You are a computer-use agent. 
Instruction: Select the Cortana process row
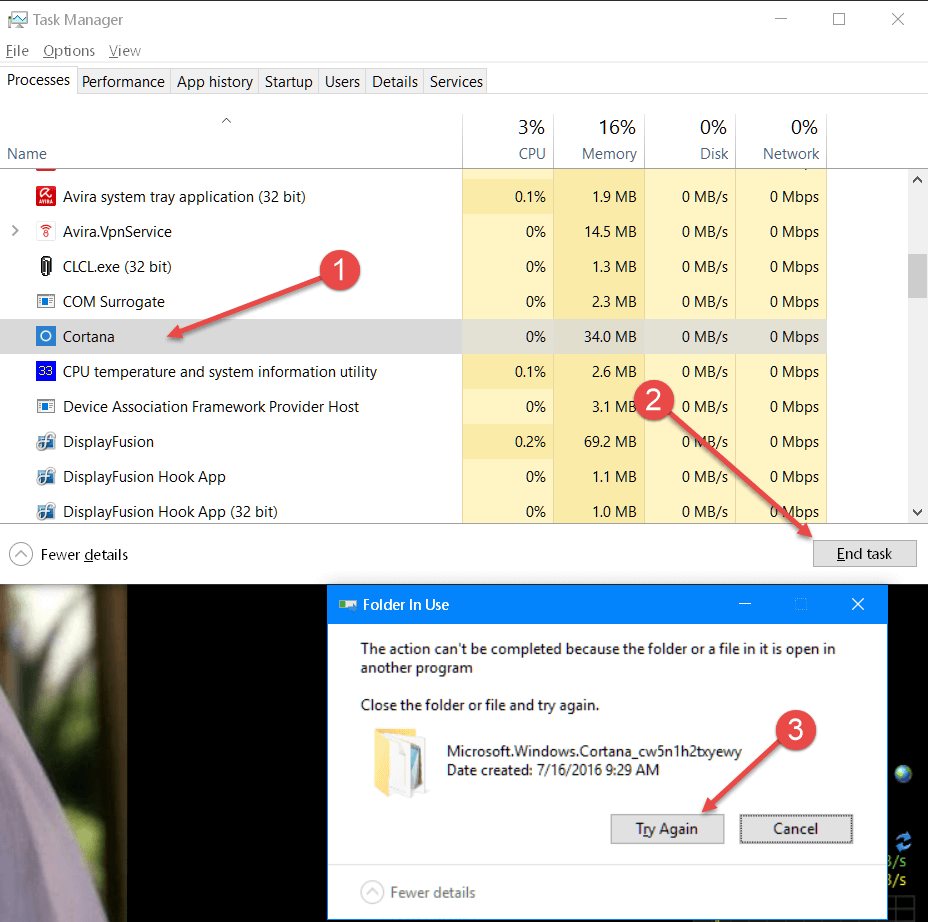(x=413, y=336)
